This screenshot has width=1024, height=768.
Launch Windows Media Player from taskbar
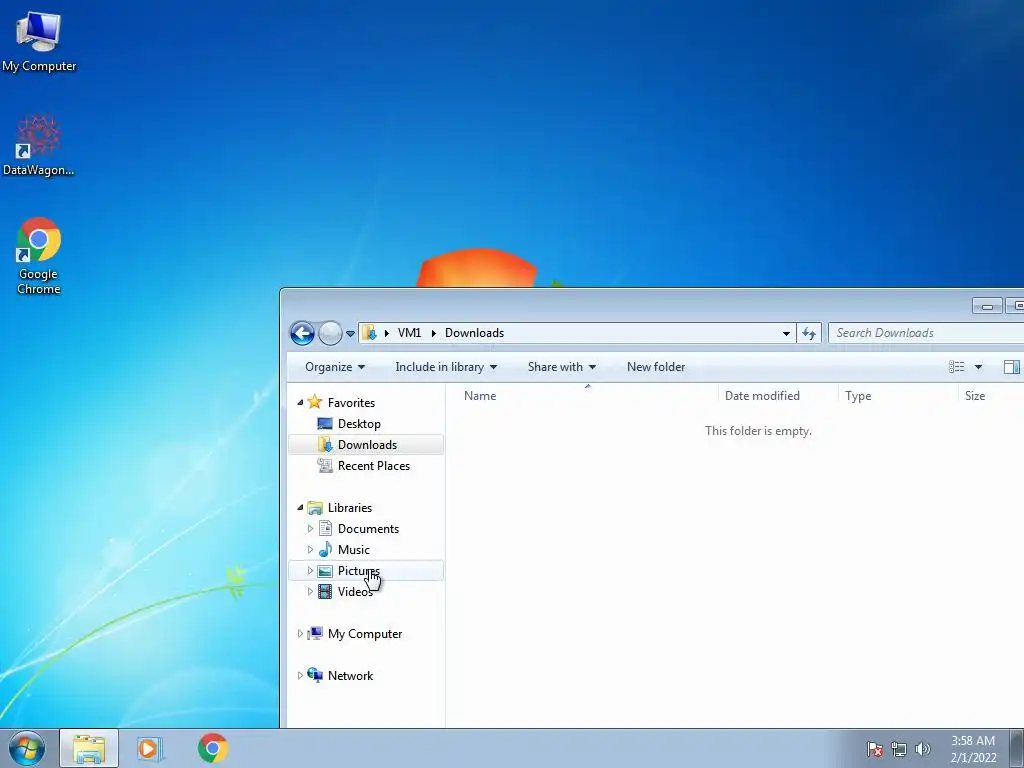150,748
